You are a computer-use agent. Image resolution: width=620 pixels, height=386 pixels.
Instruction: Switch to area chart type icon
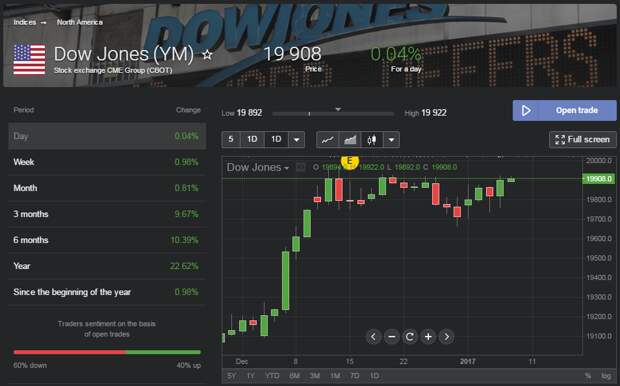coord(350,140)
